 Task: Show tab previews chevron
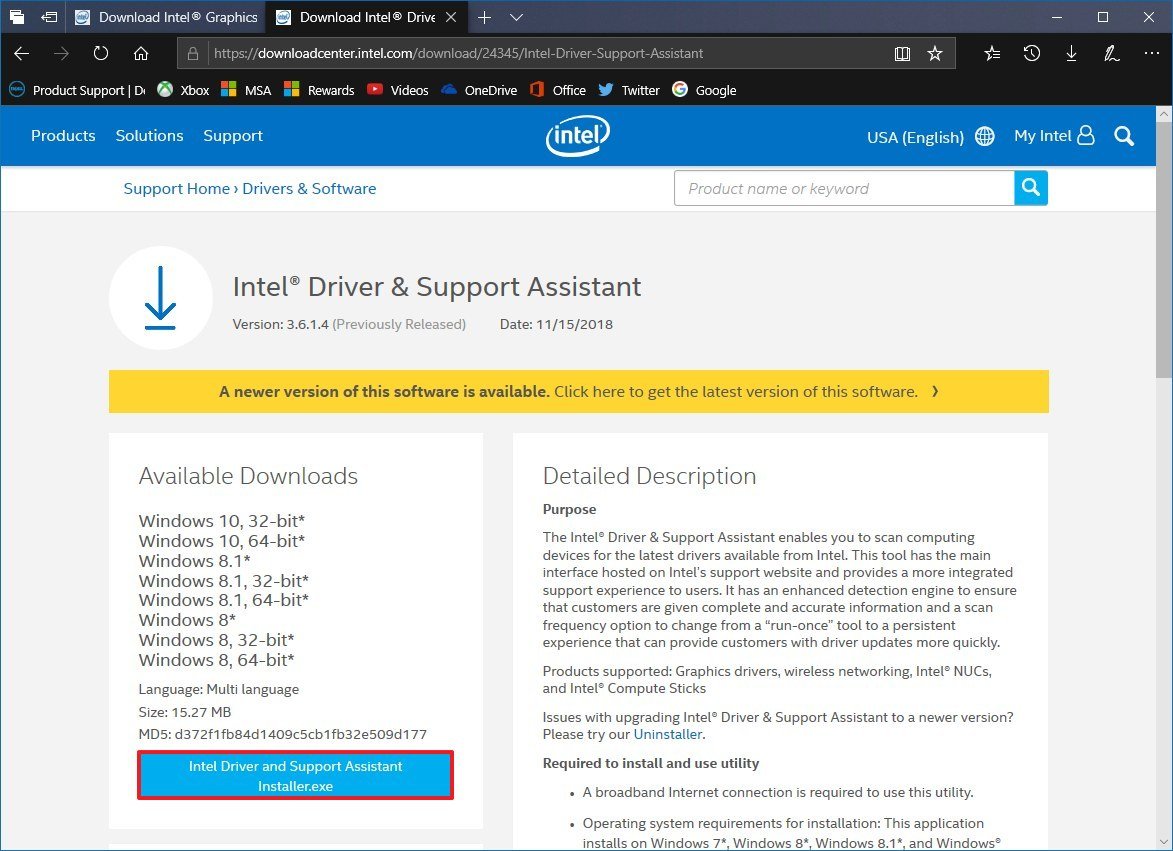516,17
